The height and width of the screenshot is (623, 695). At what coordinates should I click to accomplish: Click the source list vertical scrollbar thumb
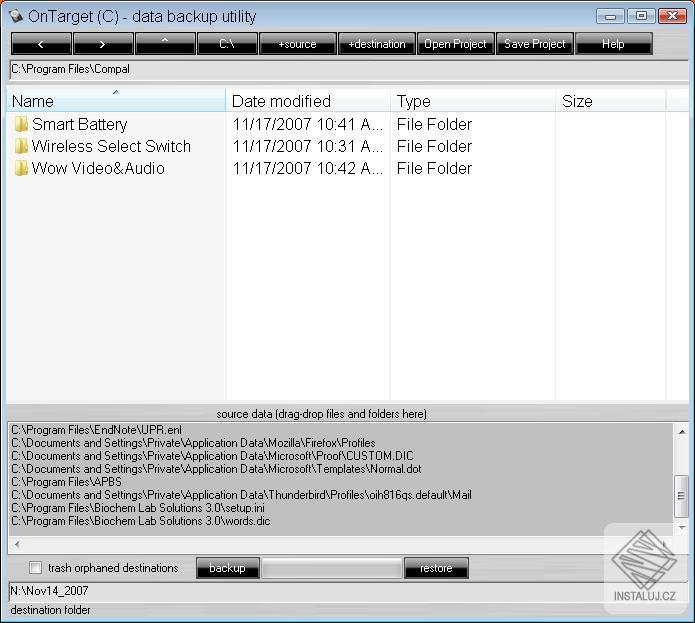[681, 496]
